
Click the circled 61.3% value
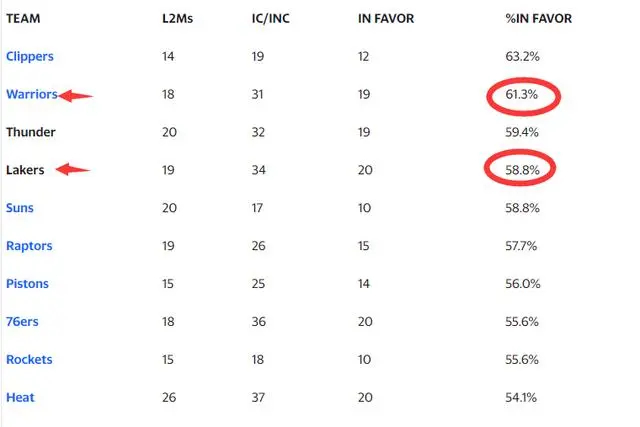523,97
